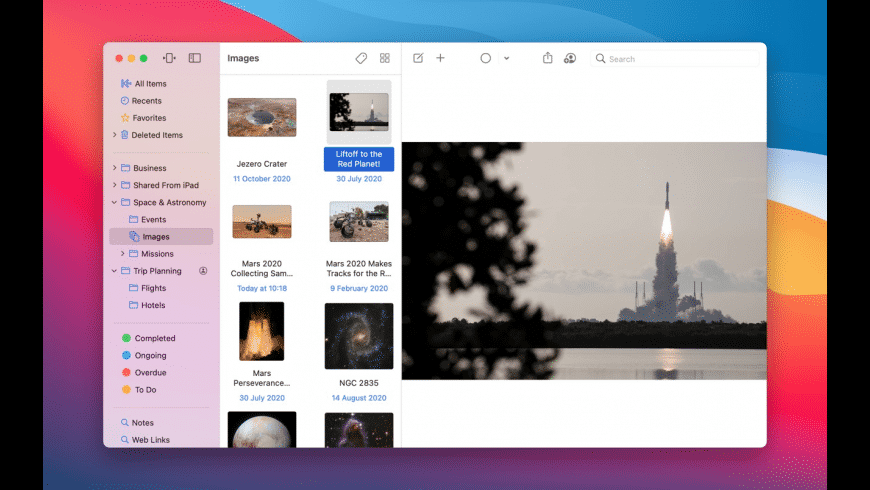Select the NGC 2835 galaxy thumbnail

point(359,336)
